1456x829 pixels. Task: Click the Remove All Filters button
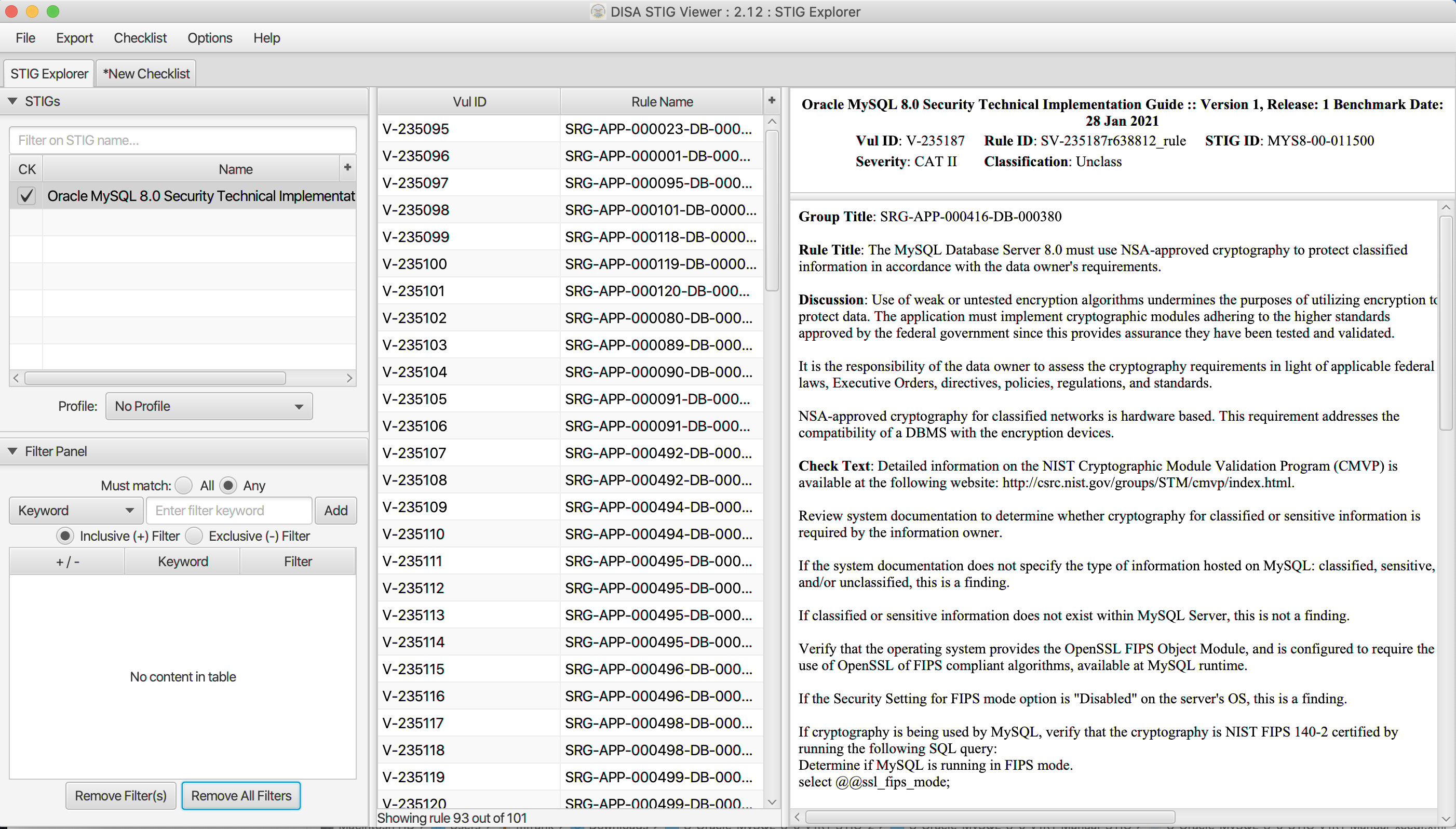(x=241, y=795)
